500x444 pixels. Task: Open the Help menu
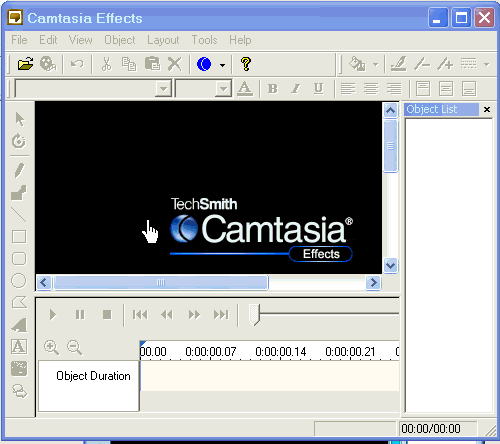[240, 40]
